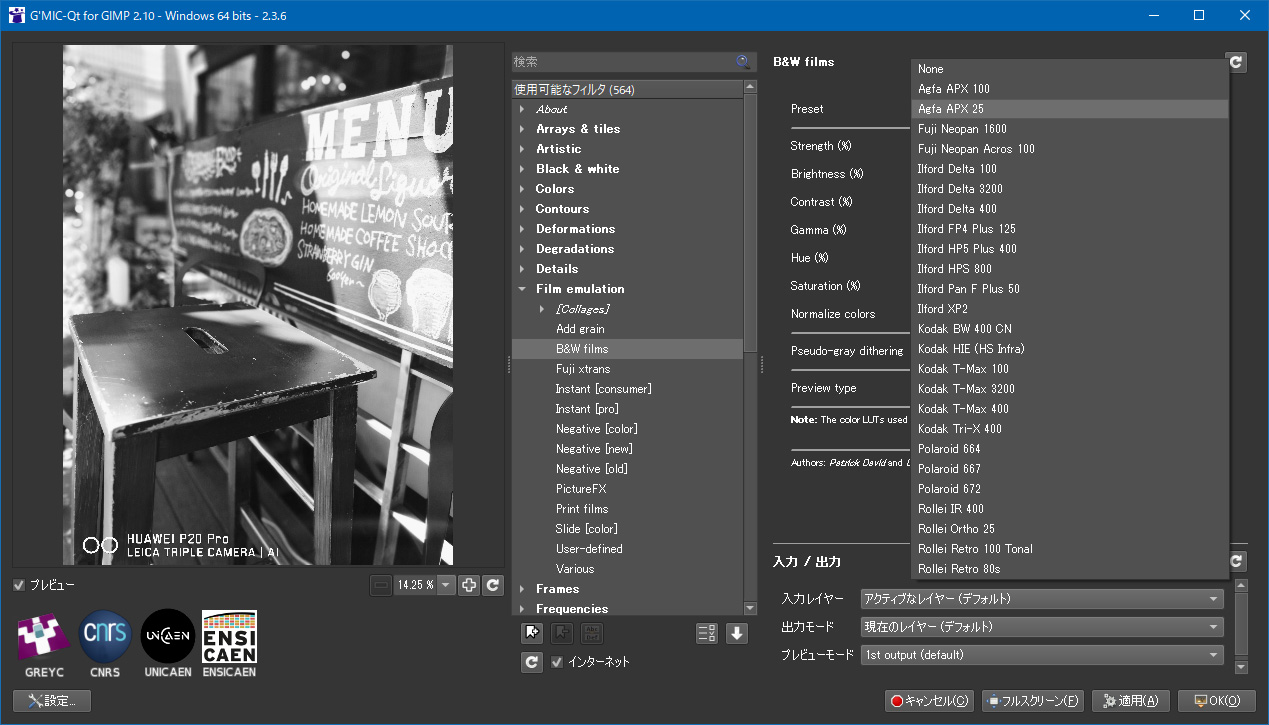Open the プレビューモード dropdown
Viewport: 1269px width, 725px height.
click(1042, 655)
